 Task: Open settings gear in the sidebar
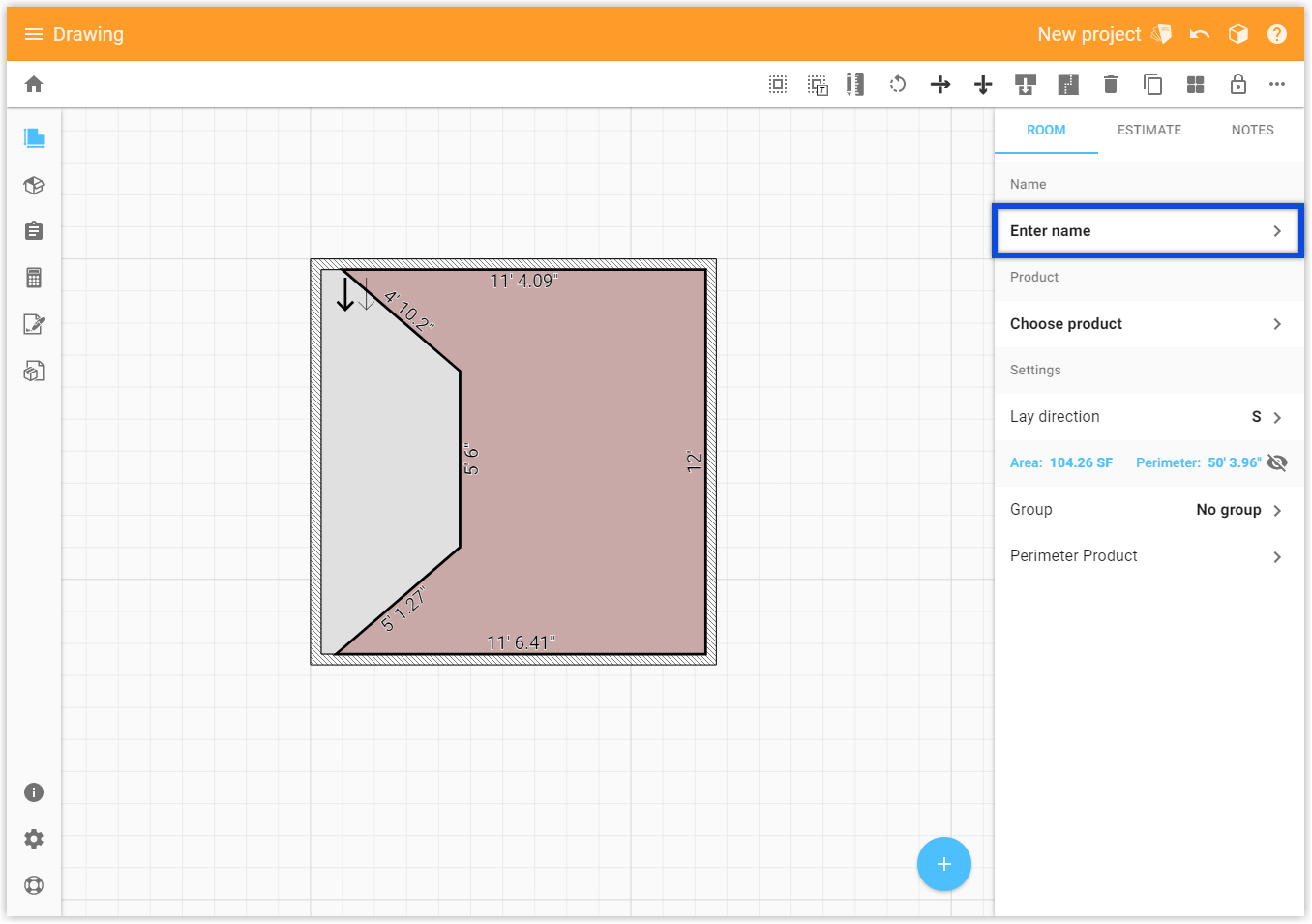coord(34,839)
